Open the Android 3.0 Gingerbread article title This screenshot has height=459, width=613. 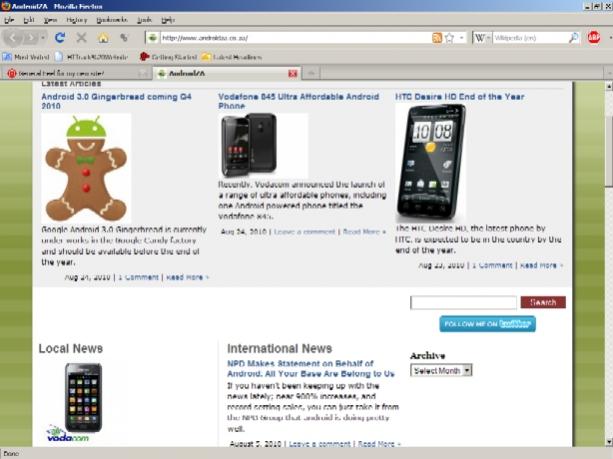(x=116, y=101)
